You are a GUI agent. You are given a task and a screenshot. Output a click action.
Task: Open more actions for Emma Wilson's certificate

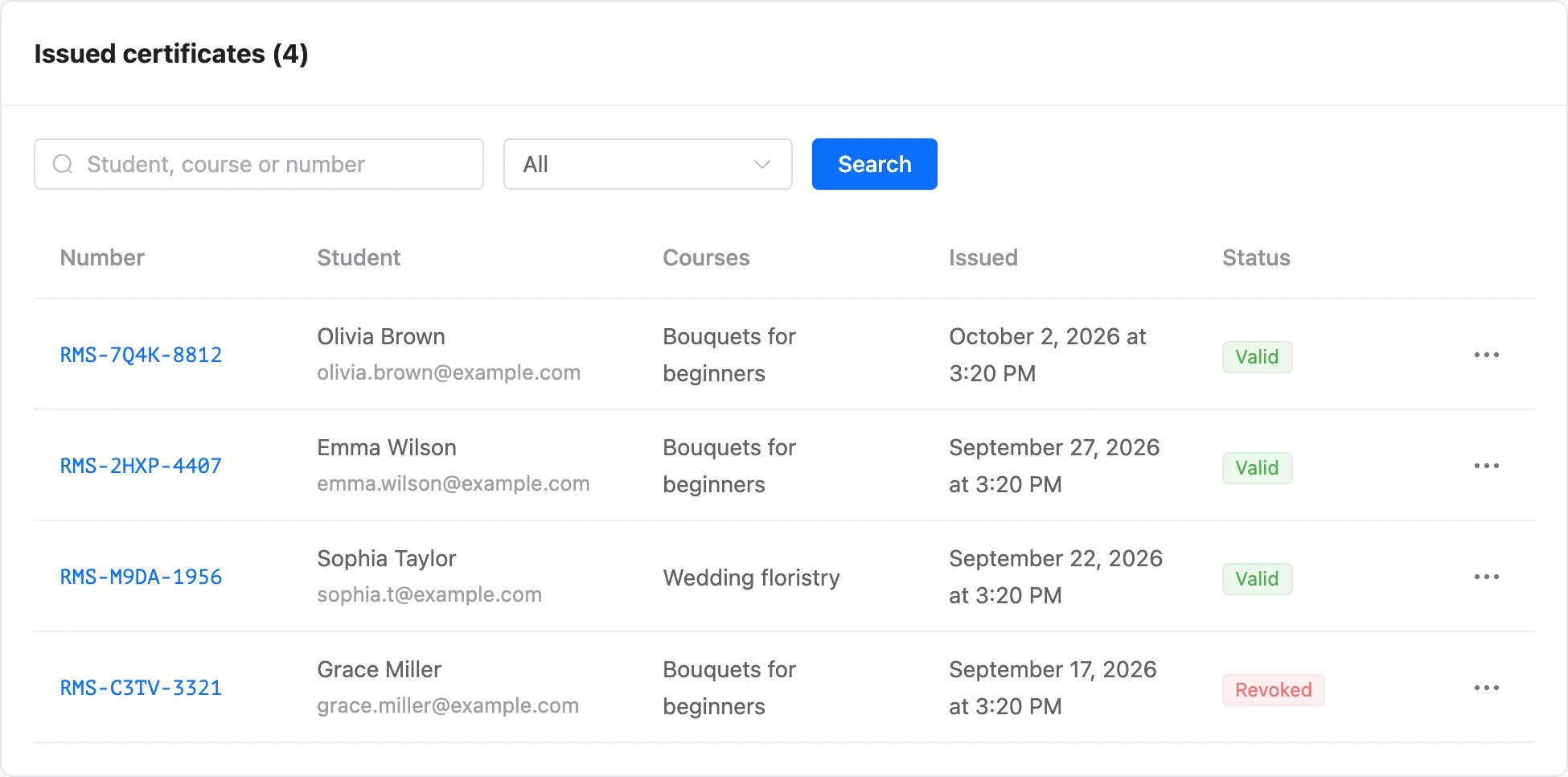coord(1486,466)
